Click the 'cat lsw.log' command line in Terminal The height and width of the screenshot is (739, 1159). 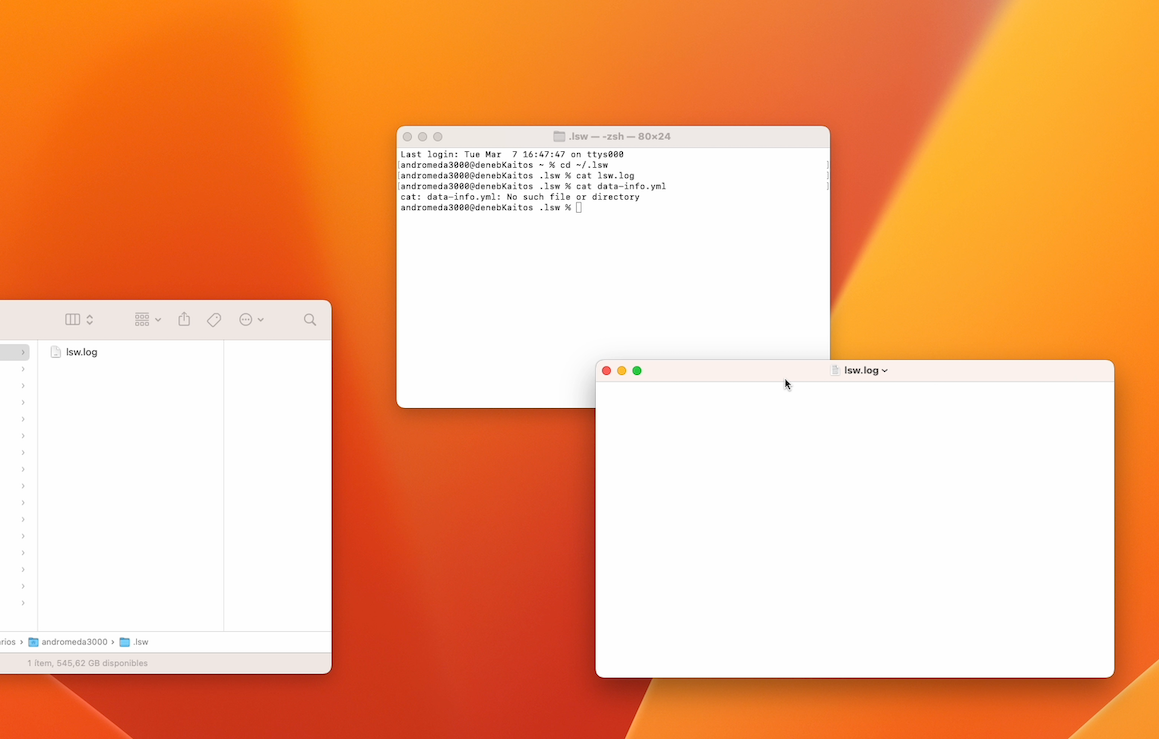click(x=517, y=176)
